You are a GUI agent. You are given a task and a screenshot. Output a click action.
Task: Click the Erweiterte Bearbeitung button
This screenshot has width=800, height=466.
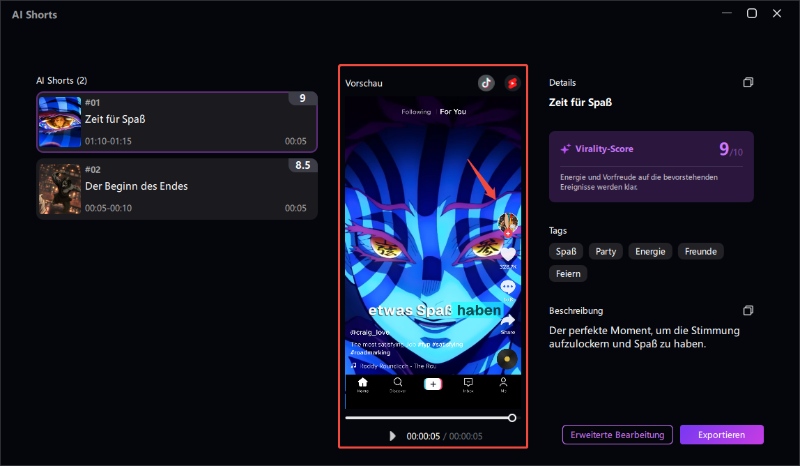coord(617,435)
